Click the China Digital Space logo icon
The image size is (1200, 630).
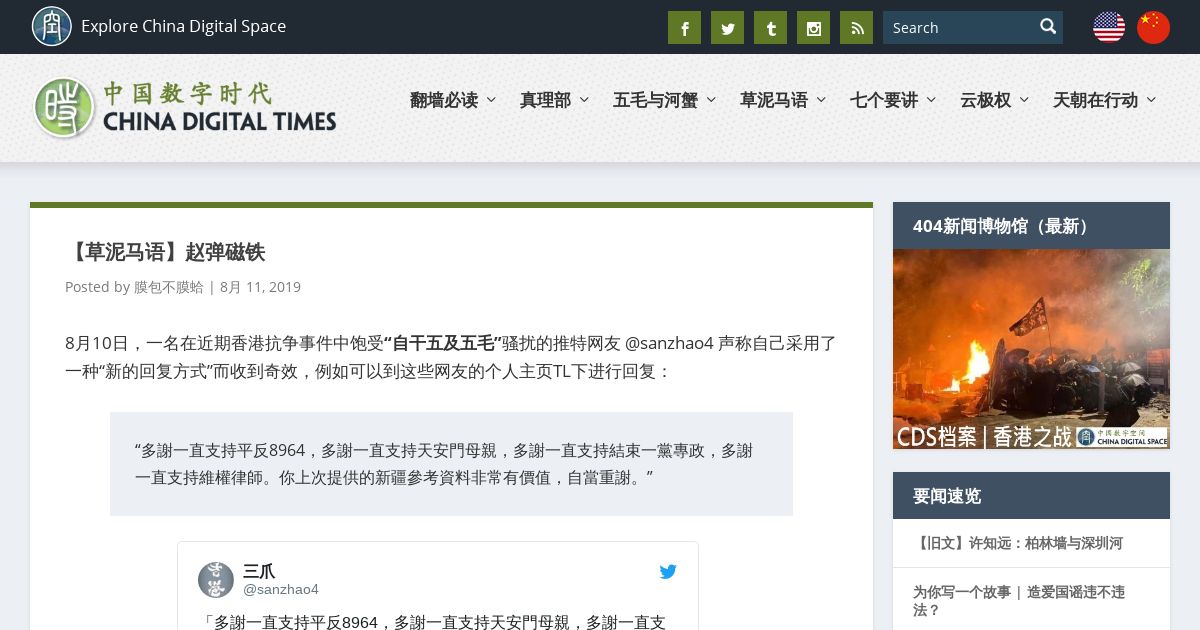point(52,26)
